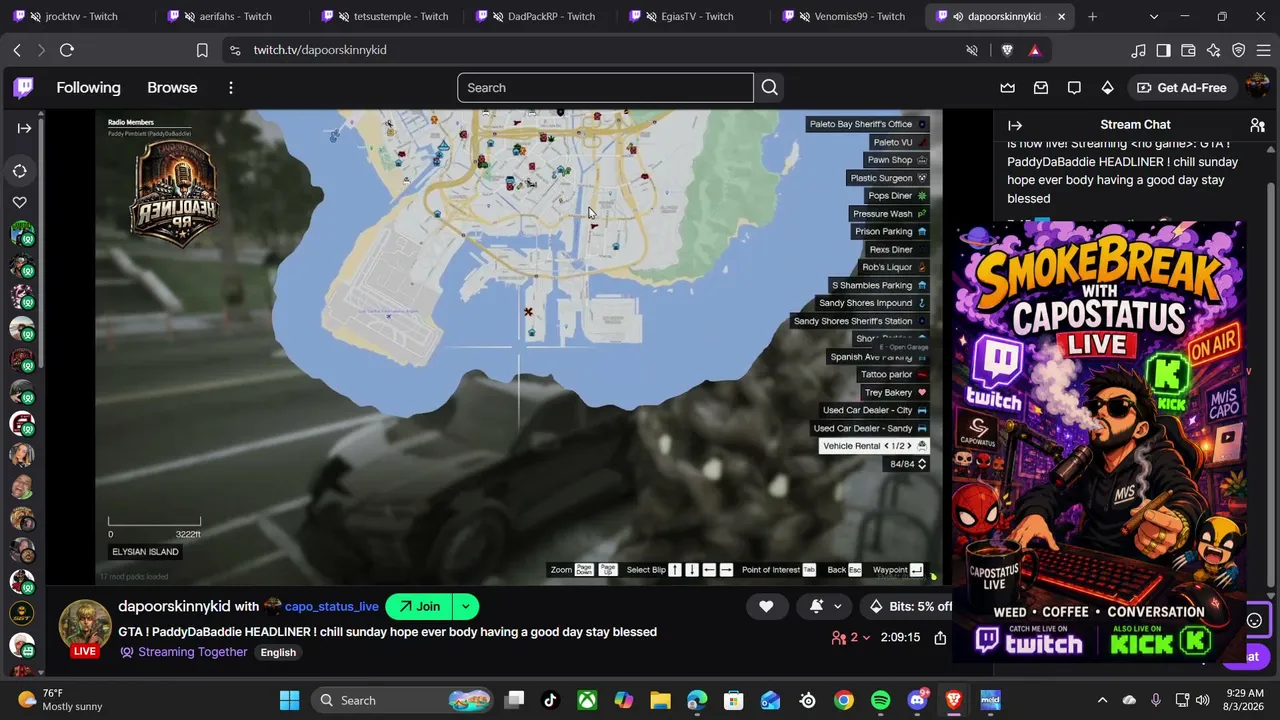
Task: Open the Brave Wallet icon
Action: click(x=1188, y=50)
